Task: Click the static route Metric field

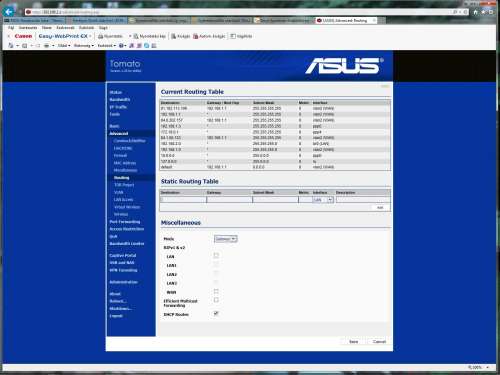Action: click(x=305, y=200)
